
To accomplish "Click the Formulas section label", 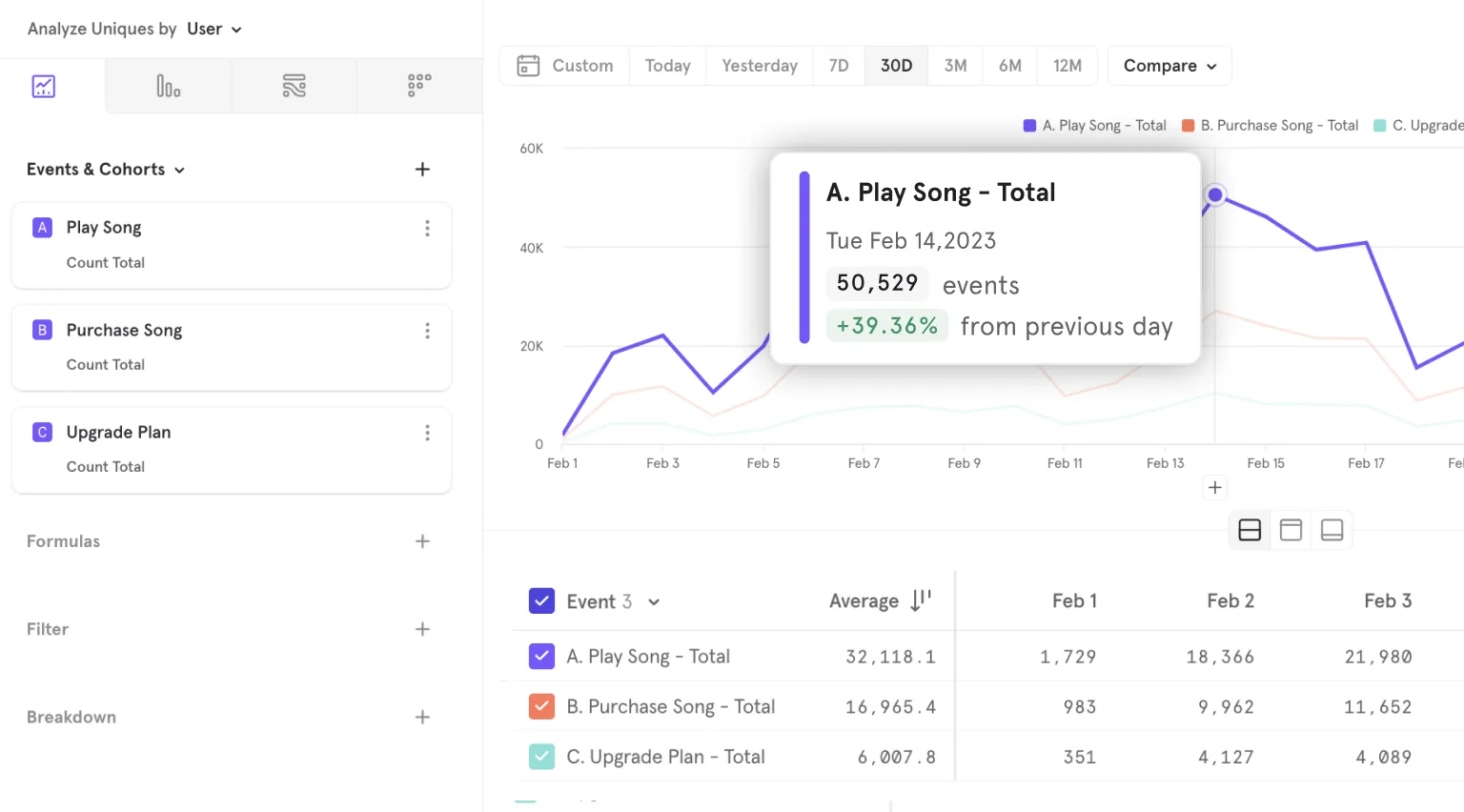I will pyautogui.click(x=63, y=541).
